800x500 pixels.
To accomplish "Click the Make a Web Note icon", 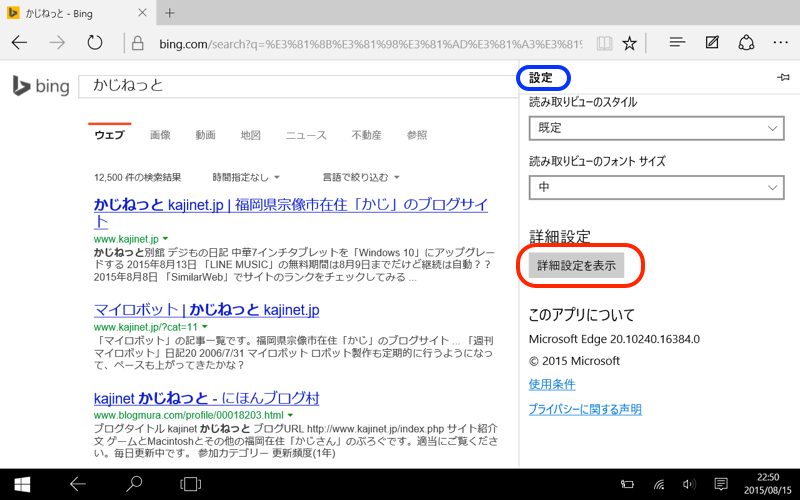I will 712,43.
